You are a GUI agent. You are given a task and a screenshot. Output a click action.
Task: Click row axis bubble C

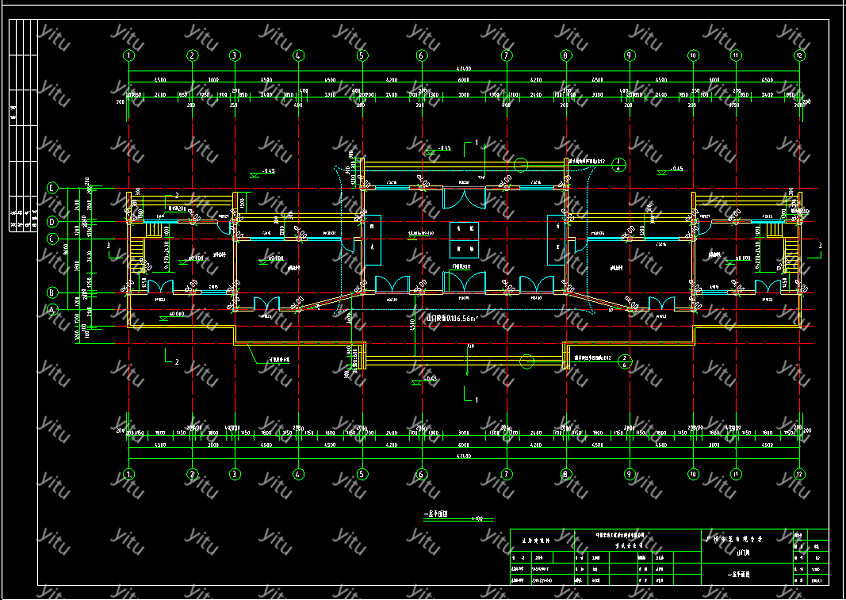[52, 239]
